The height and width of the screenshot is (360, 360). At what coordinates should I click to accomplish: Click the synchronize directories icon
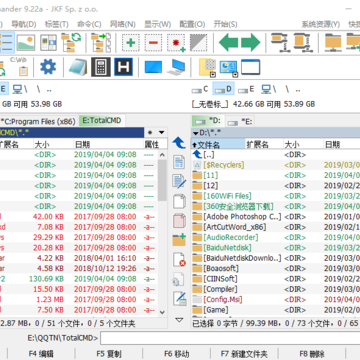coord(101,42)
